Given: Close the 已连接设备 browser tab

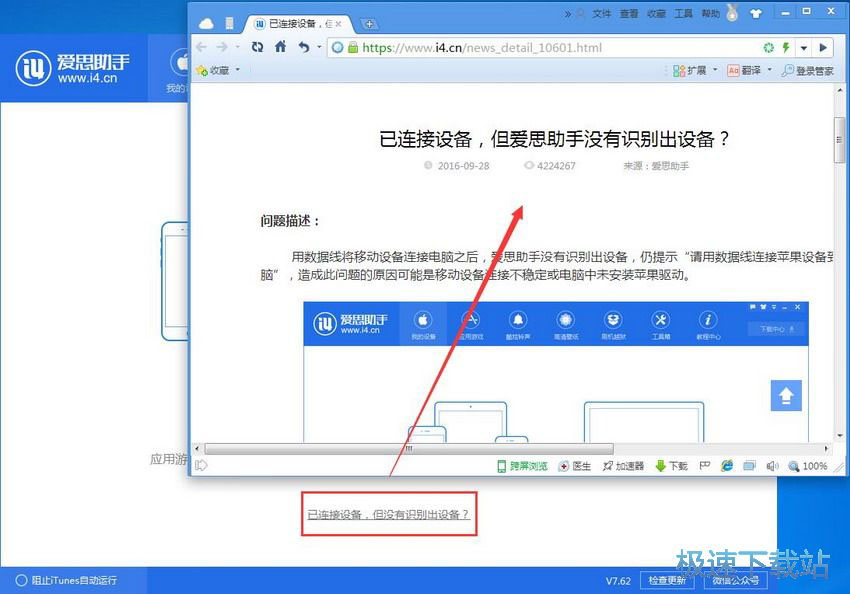Looking at the screenshot, I should [338, 24].
